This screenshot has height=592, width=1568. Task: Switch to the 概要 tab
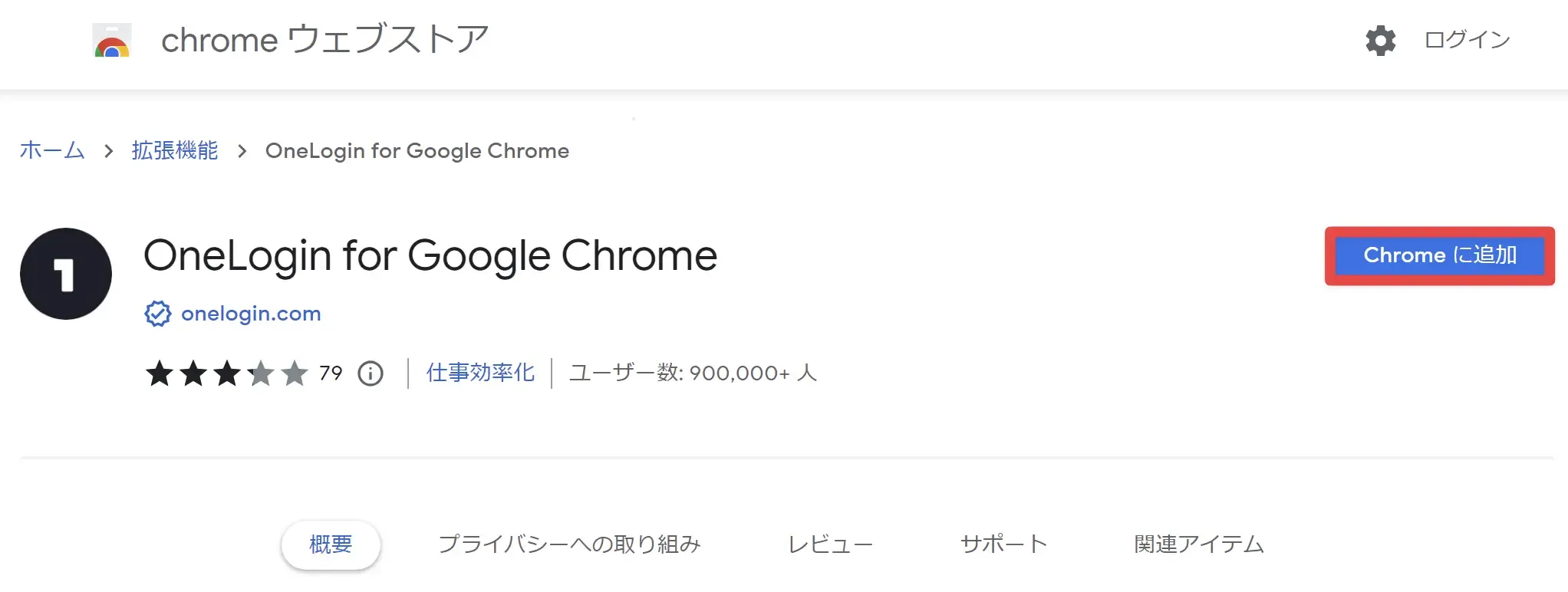330,544
